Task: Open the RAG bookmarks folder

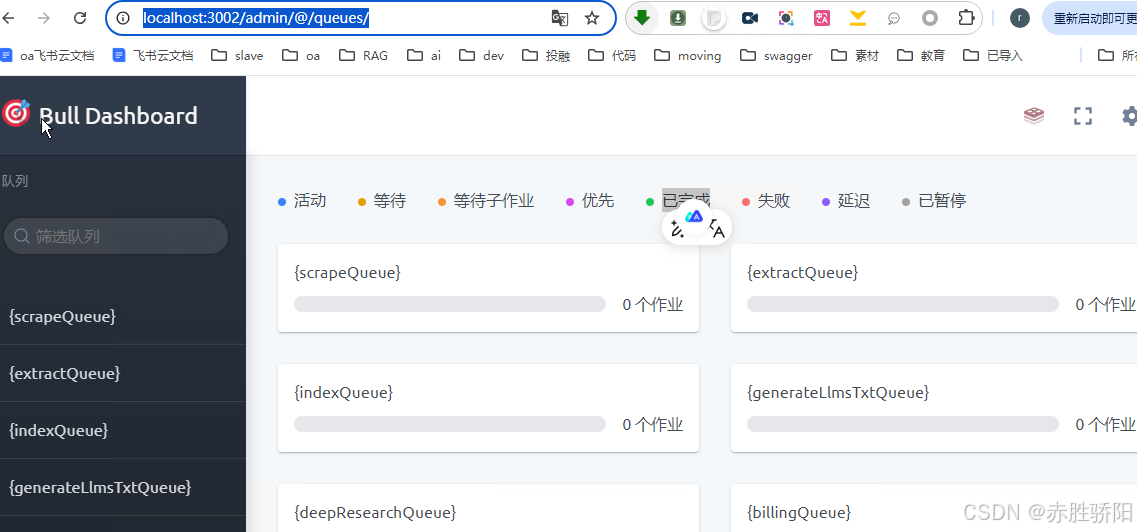Action: 363,55
